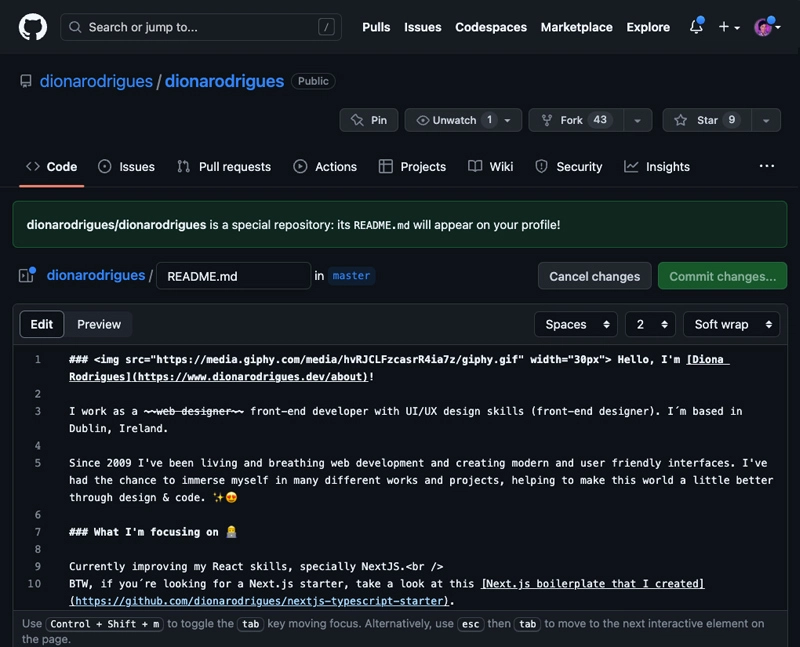
Task: Open dionarodrigues breadcrumb link beside README.md
Action: (x=96, y=276)
